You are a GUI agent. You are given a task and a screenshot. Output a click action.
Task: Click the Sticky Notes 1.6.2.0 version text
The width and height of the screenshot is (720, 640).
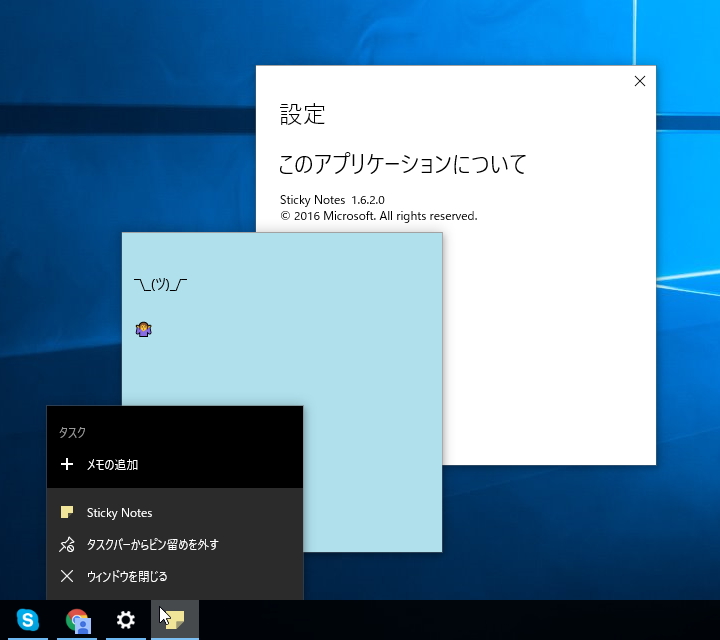(x=332, y=200)
